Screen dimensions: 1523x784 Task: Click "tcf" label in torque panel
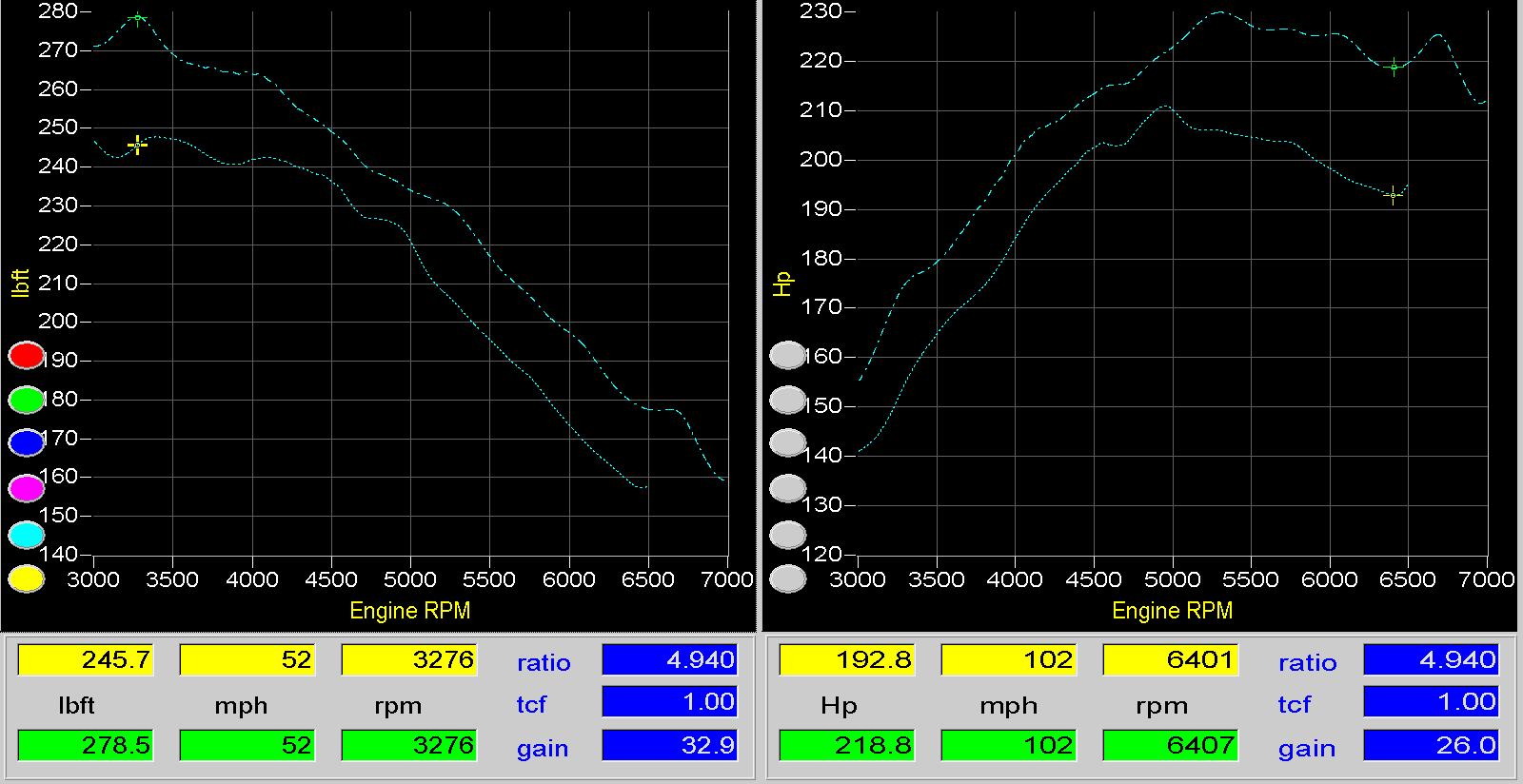coord(531,704)
